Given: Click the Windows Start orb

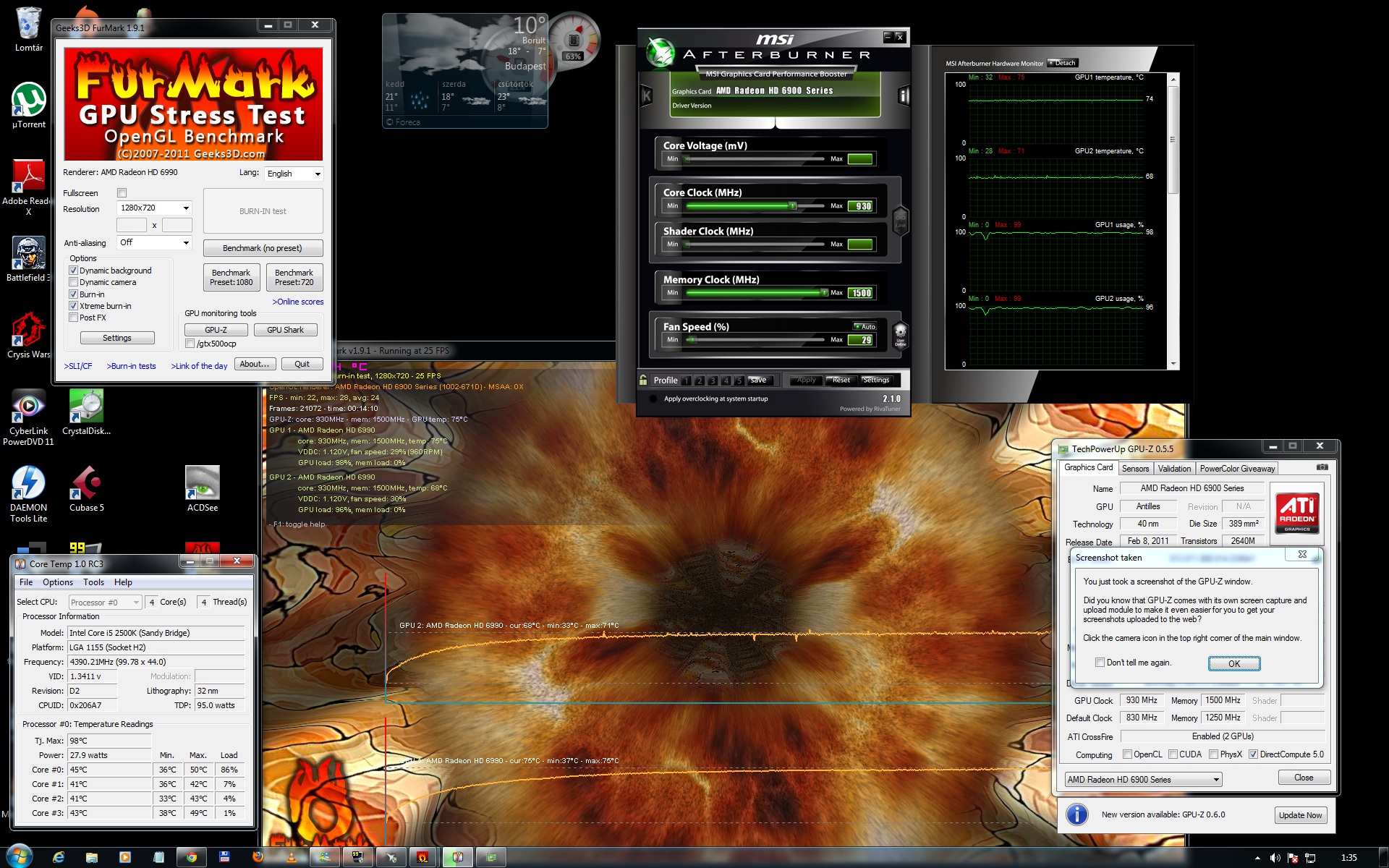Looking at the screenshot, I should [19, 856].
